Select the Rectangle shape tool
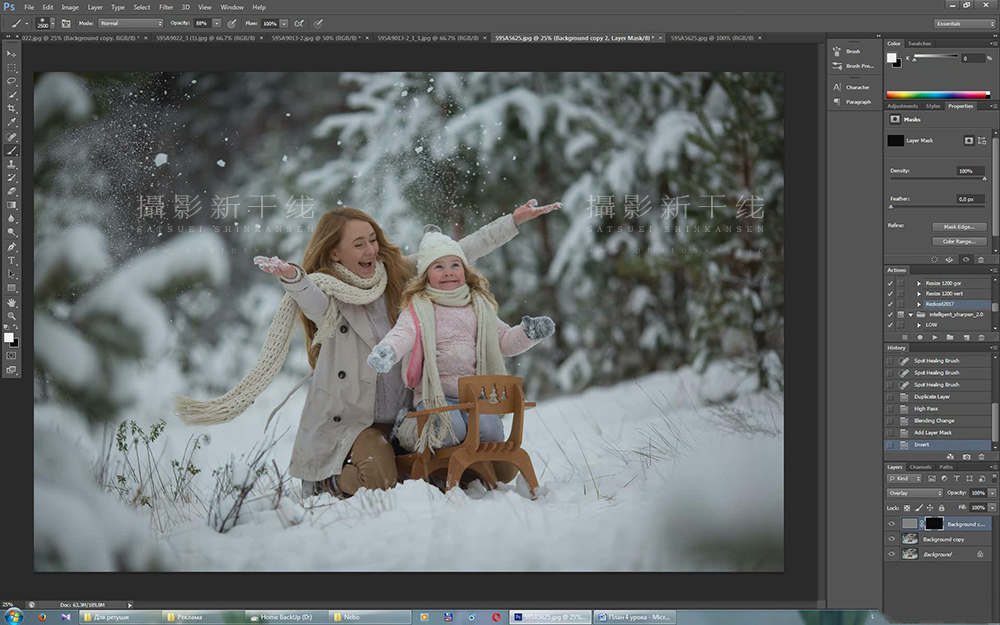The width and height of the screenshot is (1000, 625). click(11, 288)
